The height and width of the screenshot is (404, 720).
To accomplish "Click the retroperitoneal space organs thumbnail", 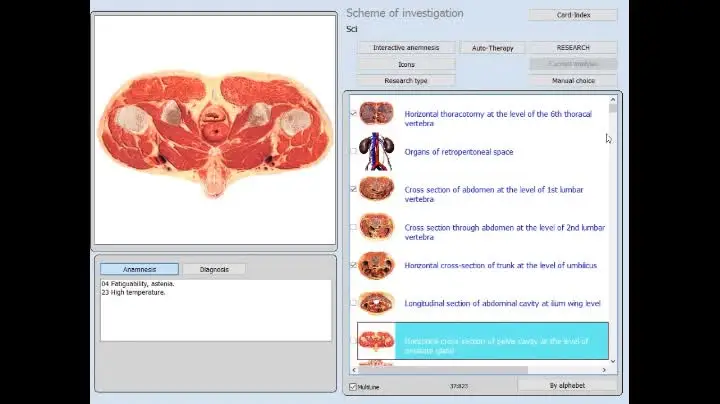I will pyautogui.click(x=377, y=152).
